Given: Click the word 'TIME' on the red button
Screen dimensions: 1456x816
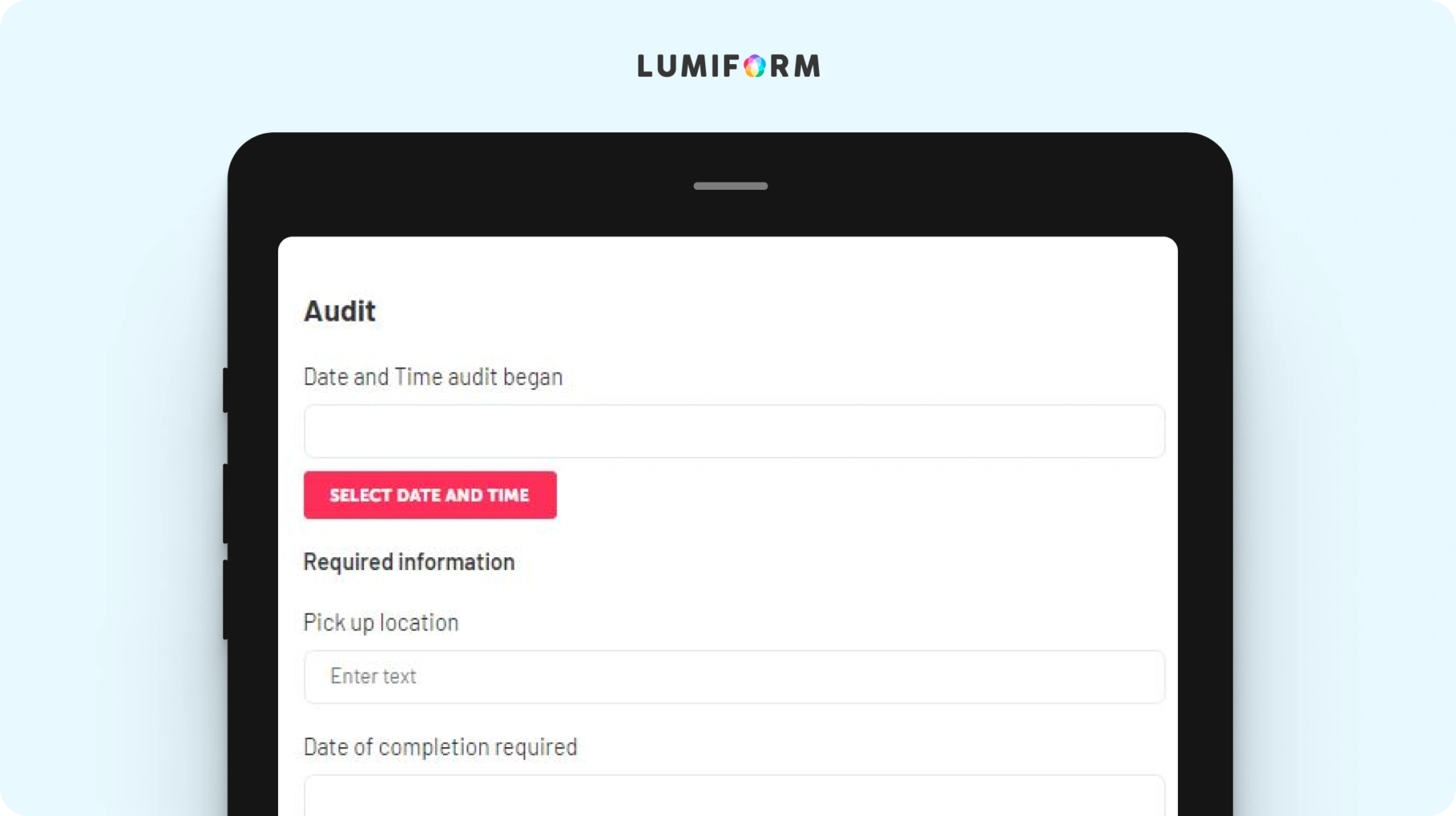Looking at the screenshot, I should (508, 495).
